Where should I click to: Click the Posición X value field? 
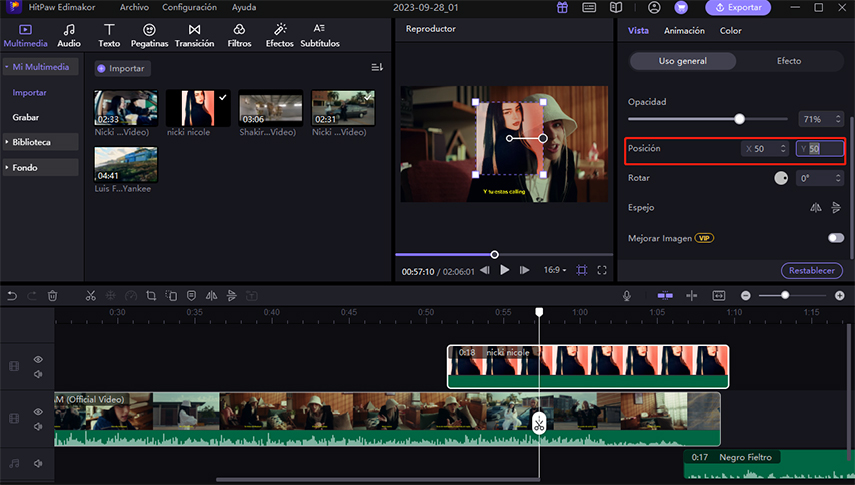click(x=764, y=148)
